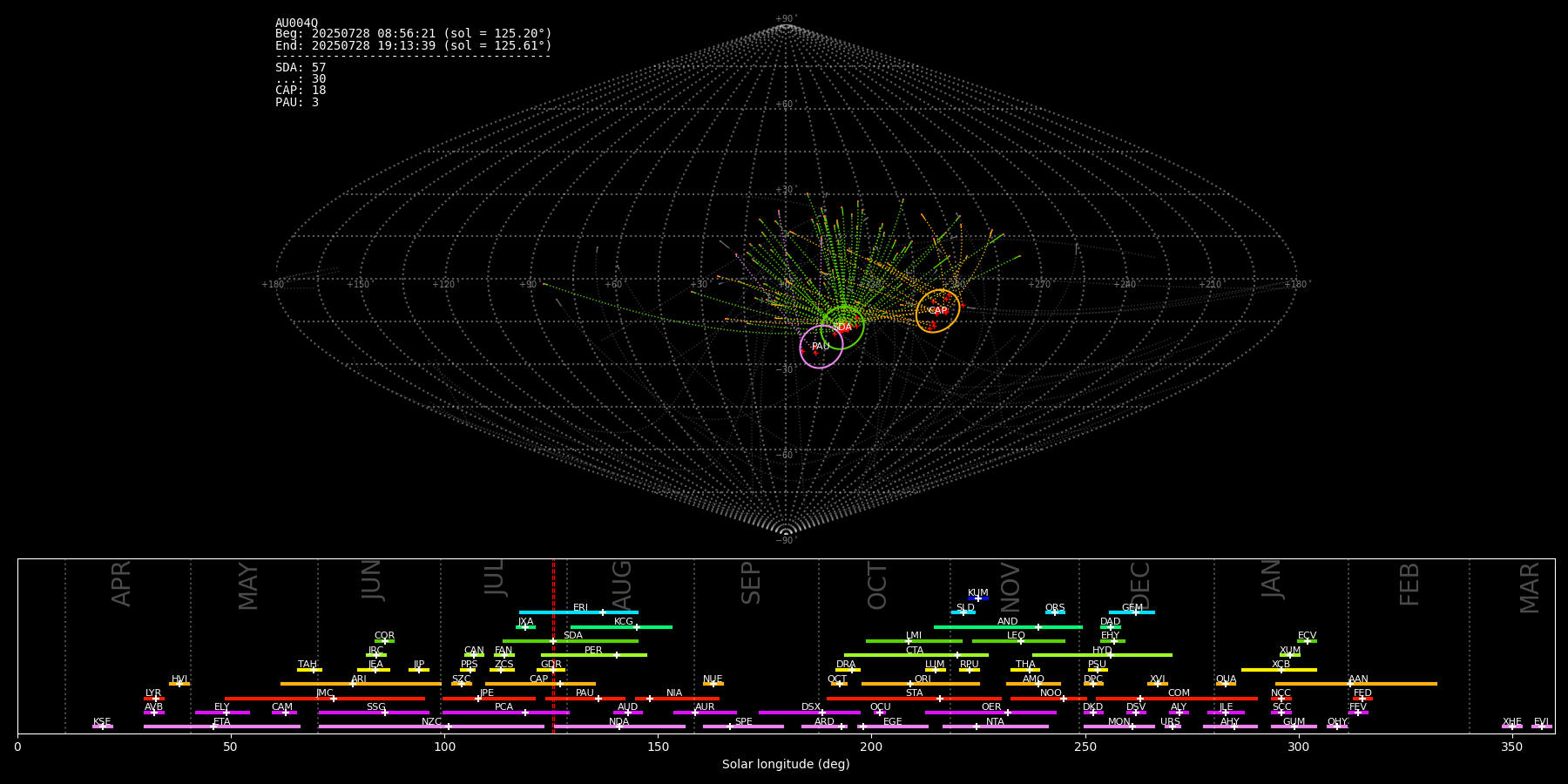Select the pink PAU radiant circle on sky map
Image resolution: width=1568 pixels, height=784 pixels.
821,347
